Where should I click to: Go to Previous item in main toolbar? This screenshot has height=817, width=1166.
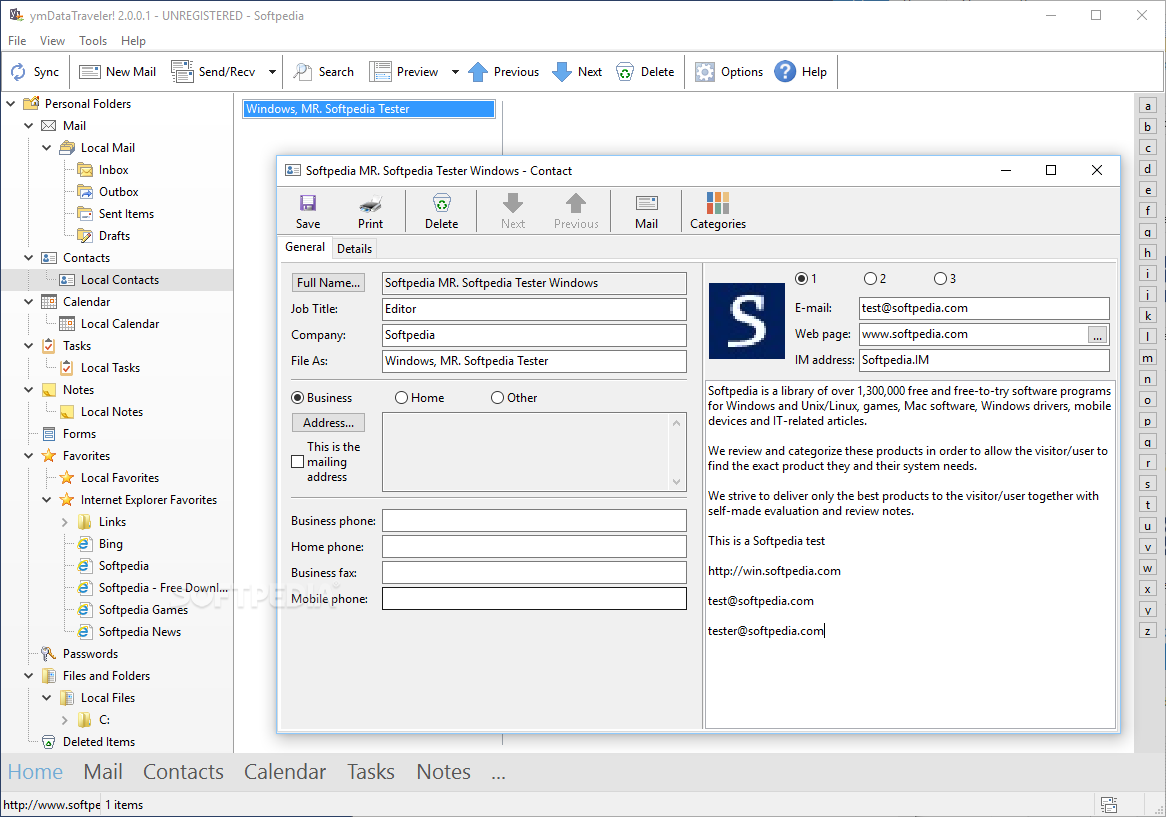pyautogui.click(x=478, y=72)
